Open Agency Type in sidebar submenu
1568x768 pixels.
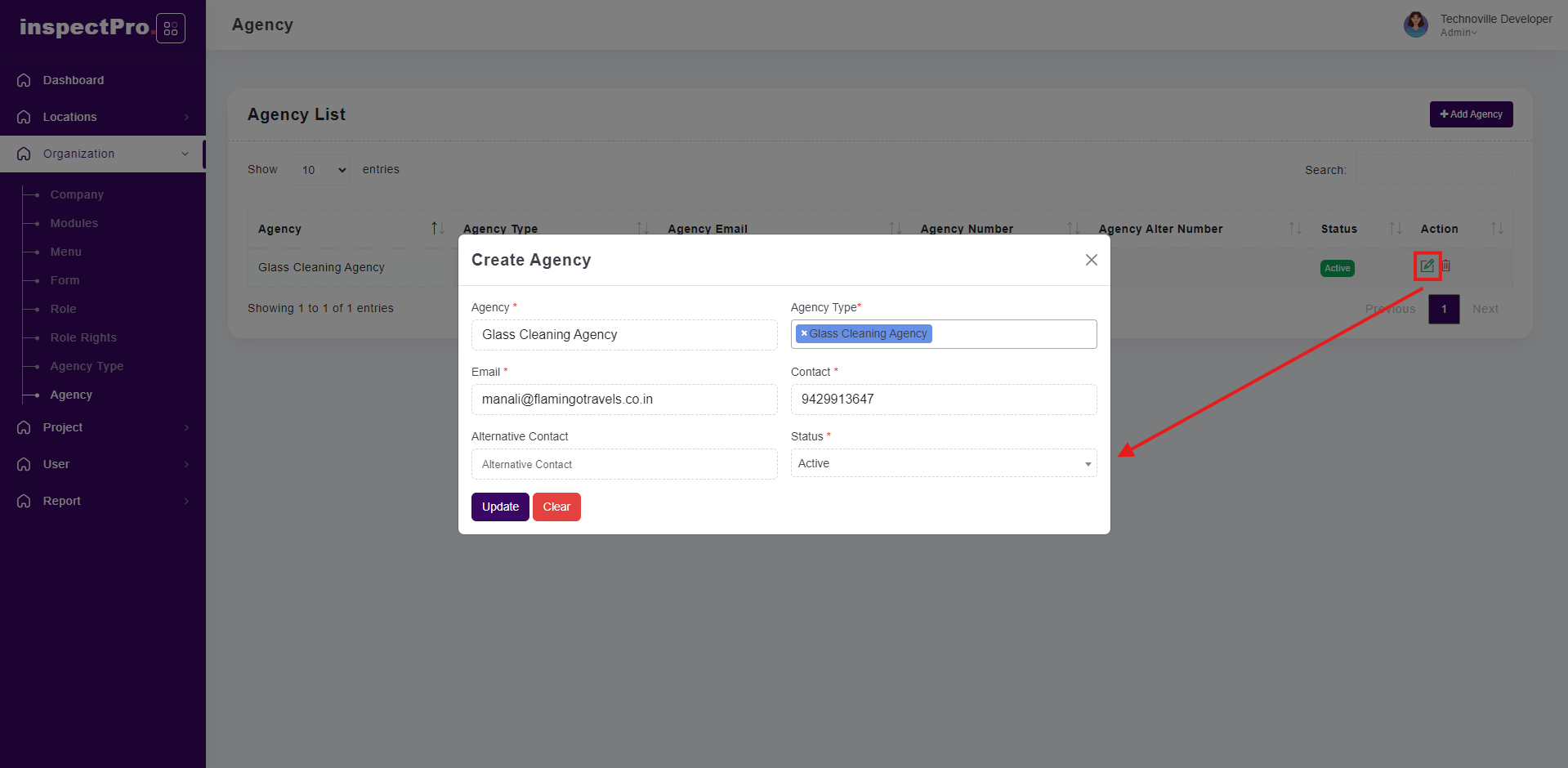[87, 366]
